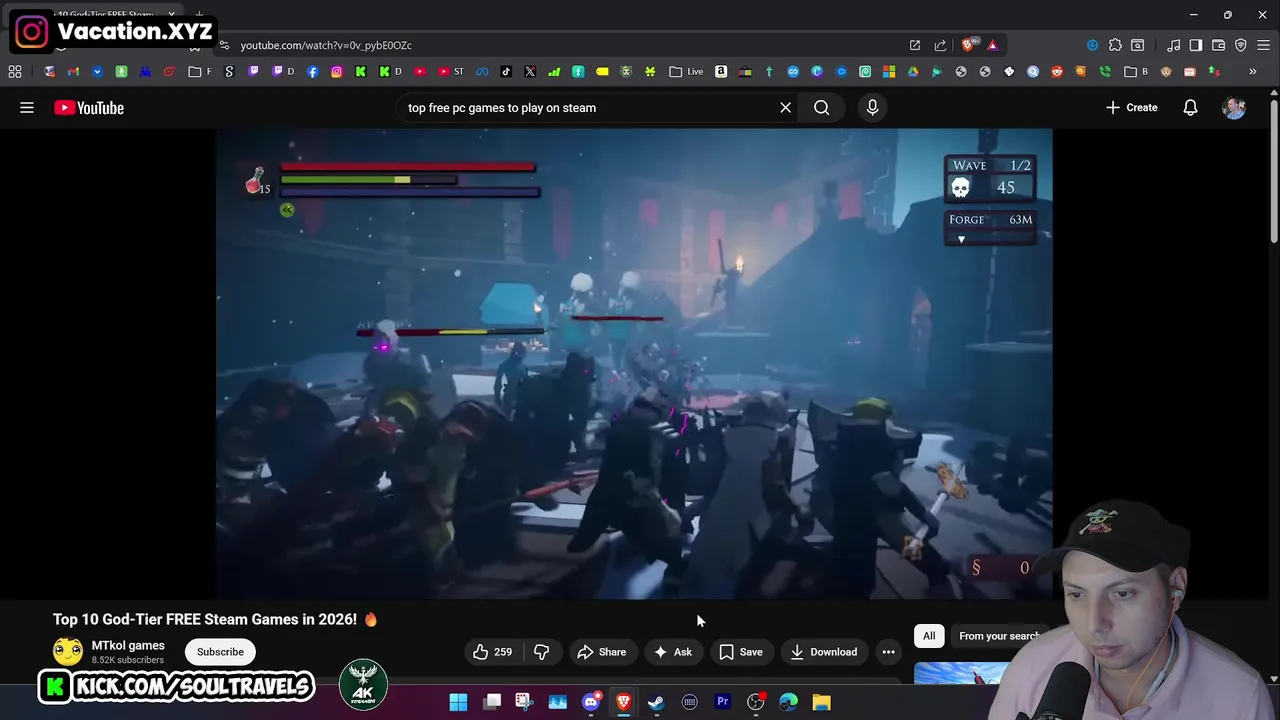Dislike the video with thumbs down
Screen dimensions: 1280x720
(542, 652)
